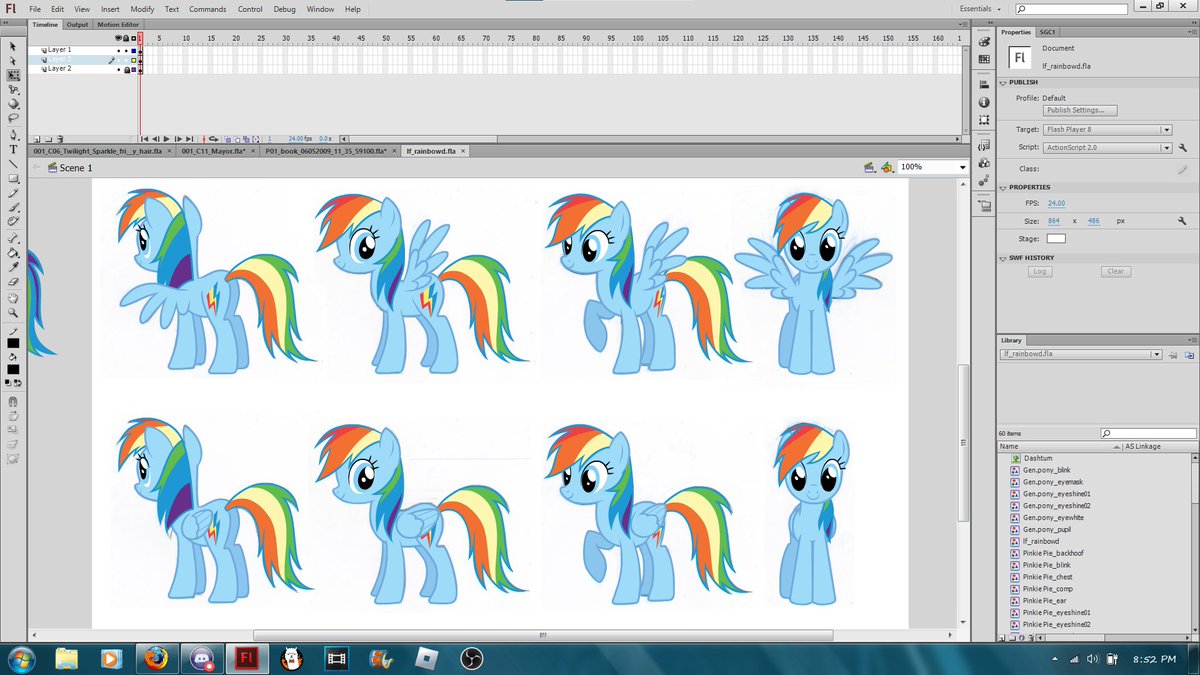The image size is (1200, 675).
Task: Toggle visibility of Layer 2
Action: [119, 69]
